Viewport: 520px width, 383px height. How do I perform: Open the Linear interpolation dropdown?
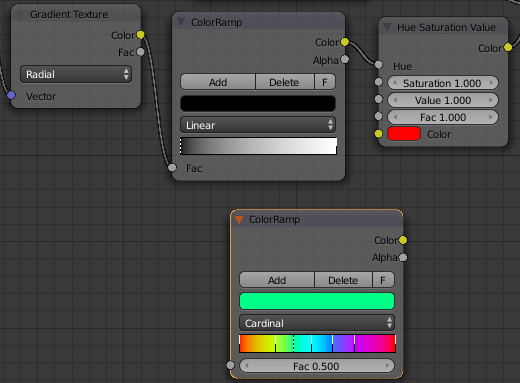[x=258, y=125]
